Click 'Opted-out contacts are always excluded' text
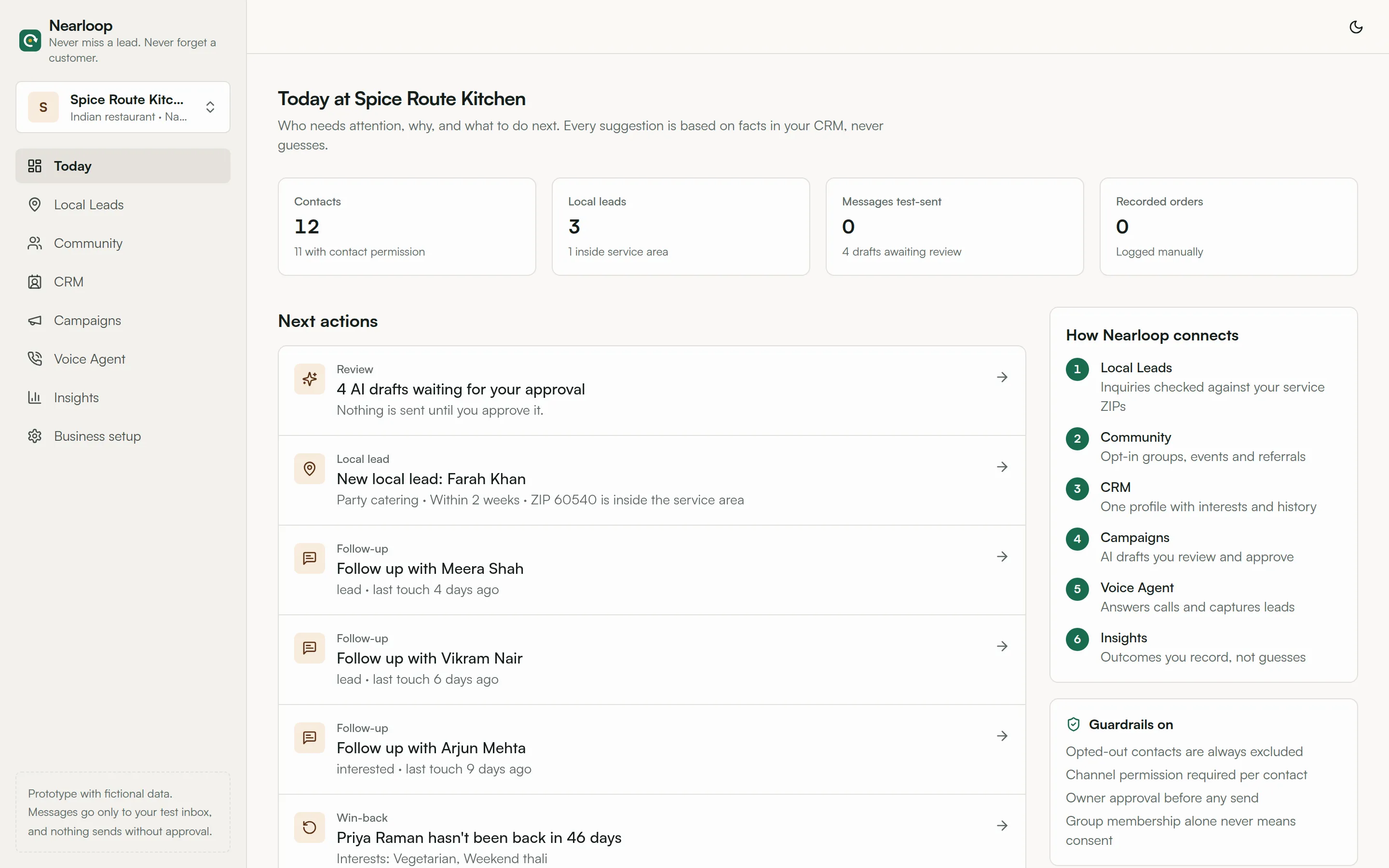Screen dimensions: 1389x868 [1184, 752]
